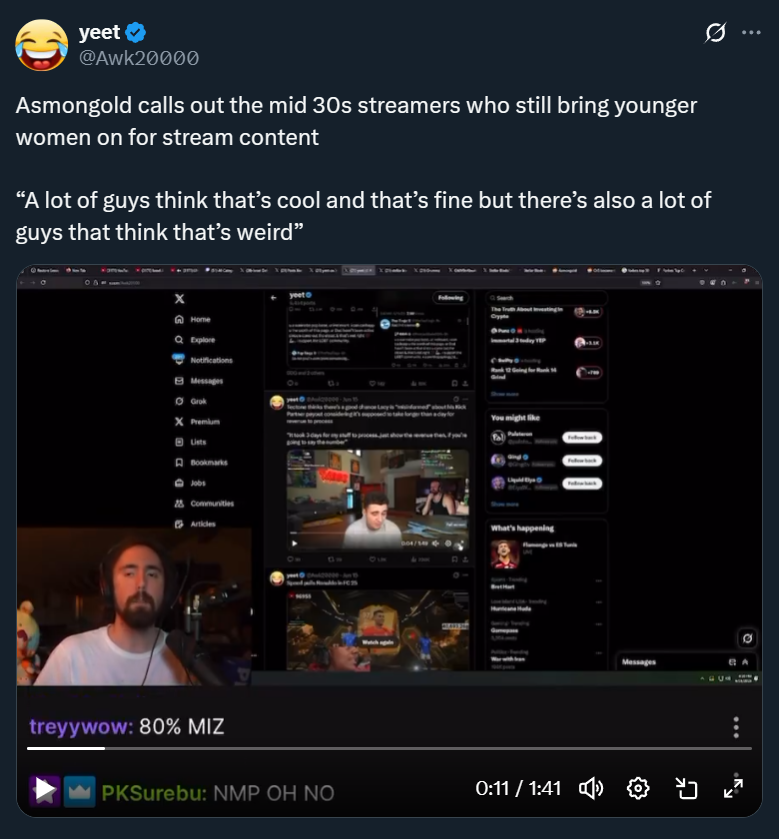The width and height of the screenshot is (779, 839).
Task: Open the @Awk20000 profile handle
Action: [x=139, y=58]
